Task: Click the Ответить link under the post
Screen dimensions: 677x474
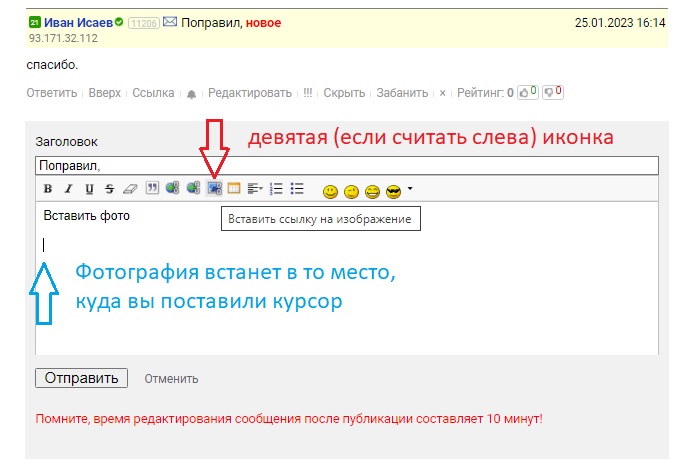Action: pos(52,93)
